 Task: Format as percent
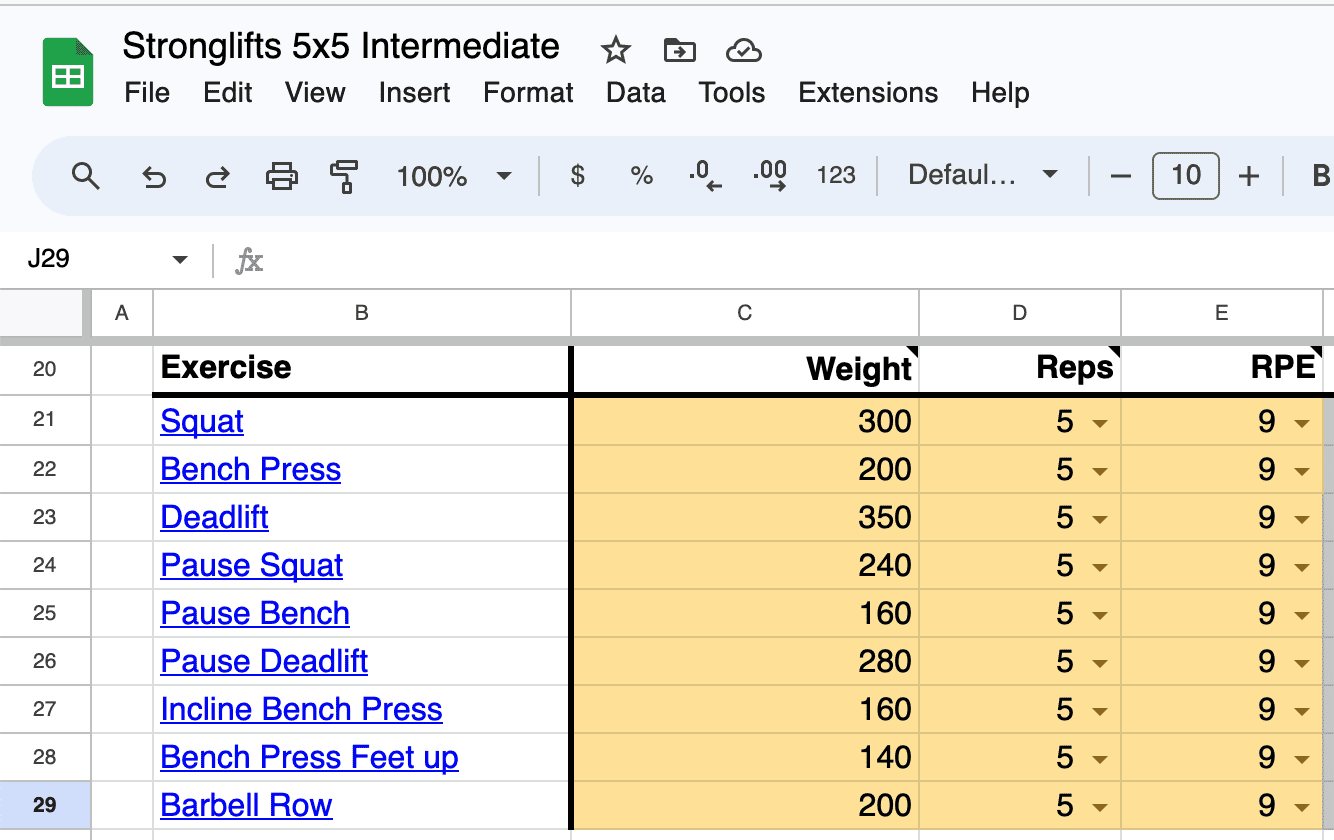coord(641,177)
